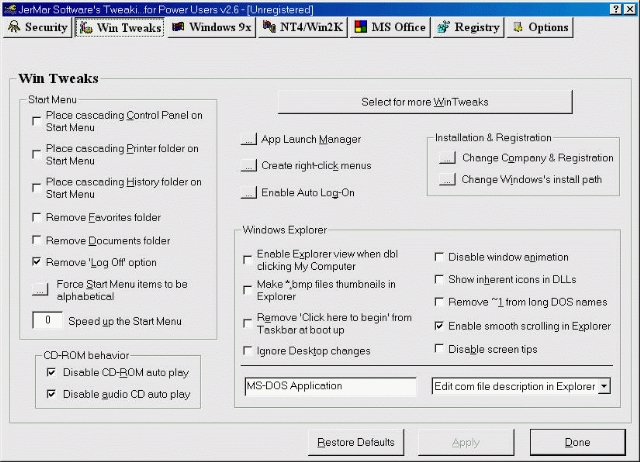Click the MS-DOS Application text field
Image resolution: width=640 pixels, height=462 pixels.
pyautogui.click(x=330, y=386)
